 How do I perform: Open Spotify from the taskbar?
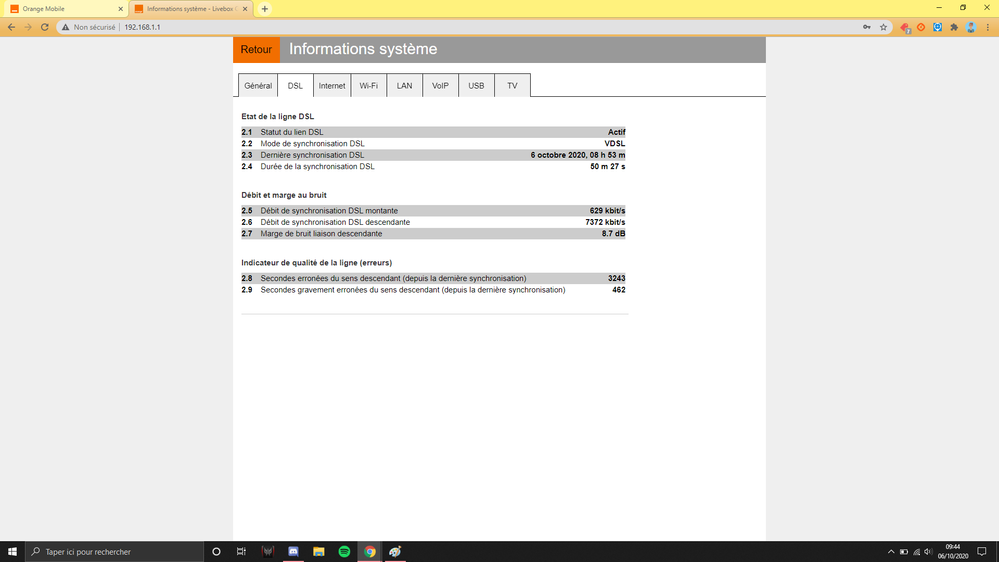344,552
